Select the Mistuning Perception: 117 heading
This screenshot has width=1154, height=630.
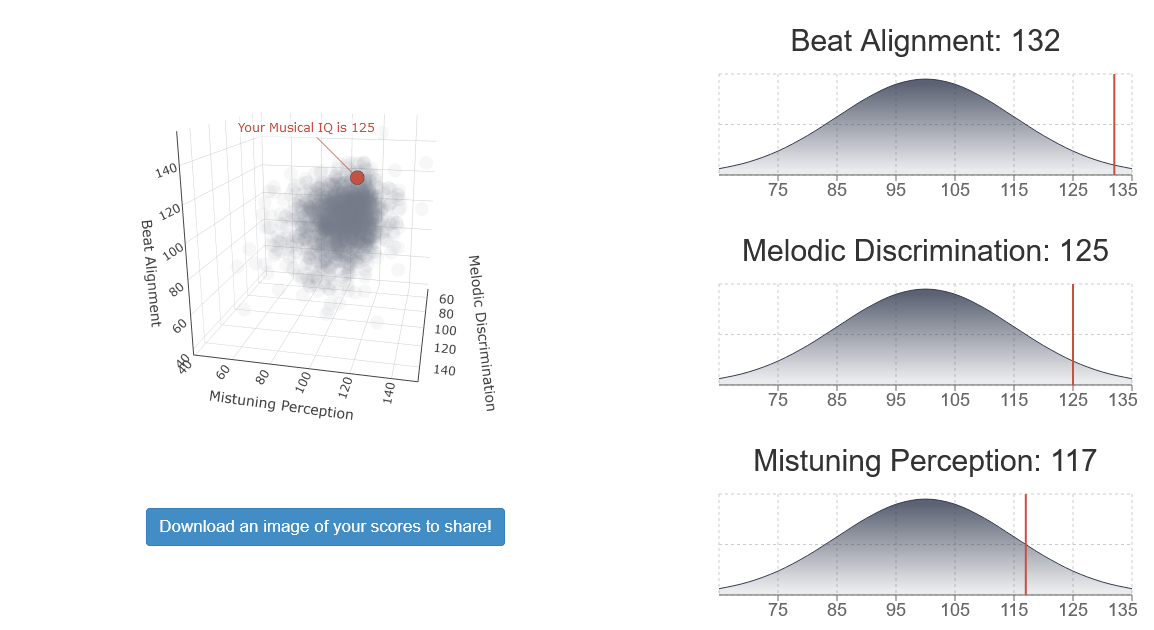coord(925,461)
